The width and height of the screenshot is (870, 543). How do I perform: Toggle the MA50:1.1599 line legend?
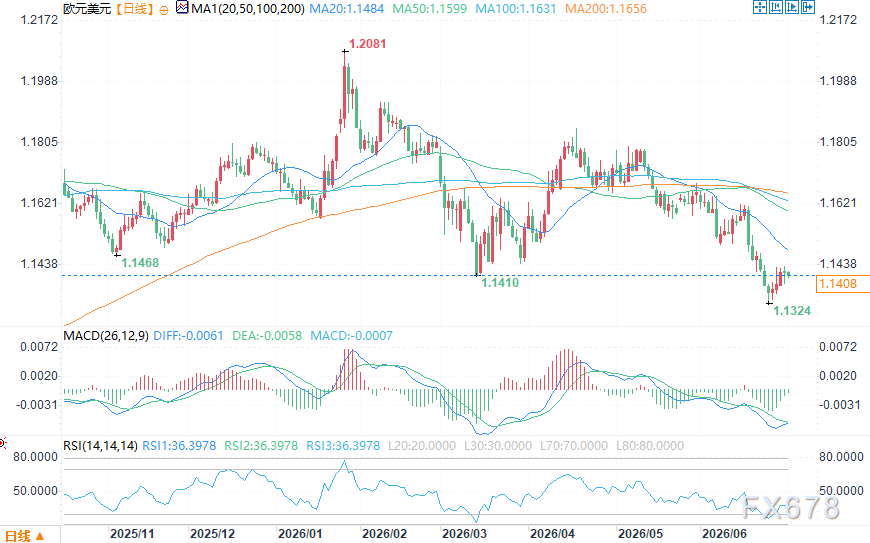coord(429,9)
